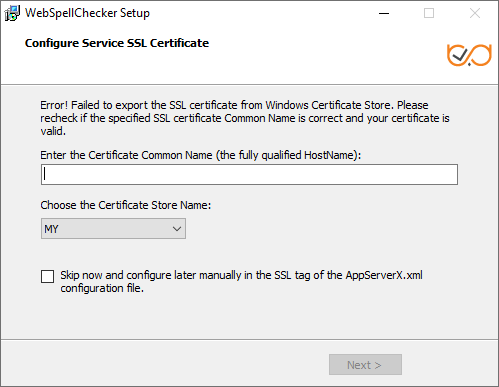Select the MY value in store combo box
The height and width of the screenshot is (387, 499).
click(x=51, y=229)
